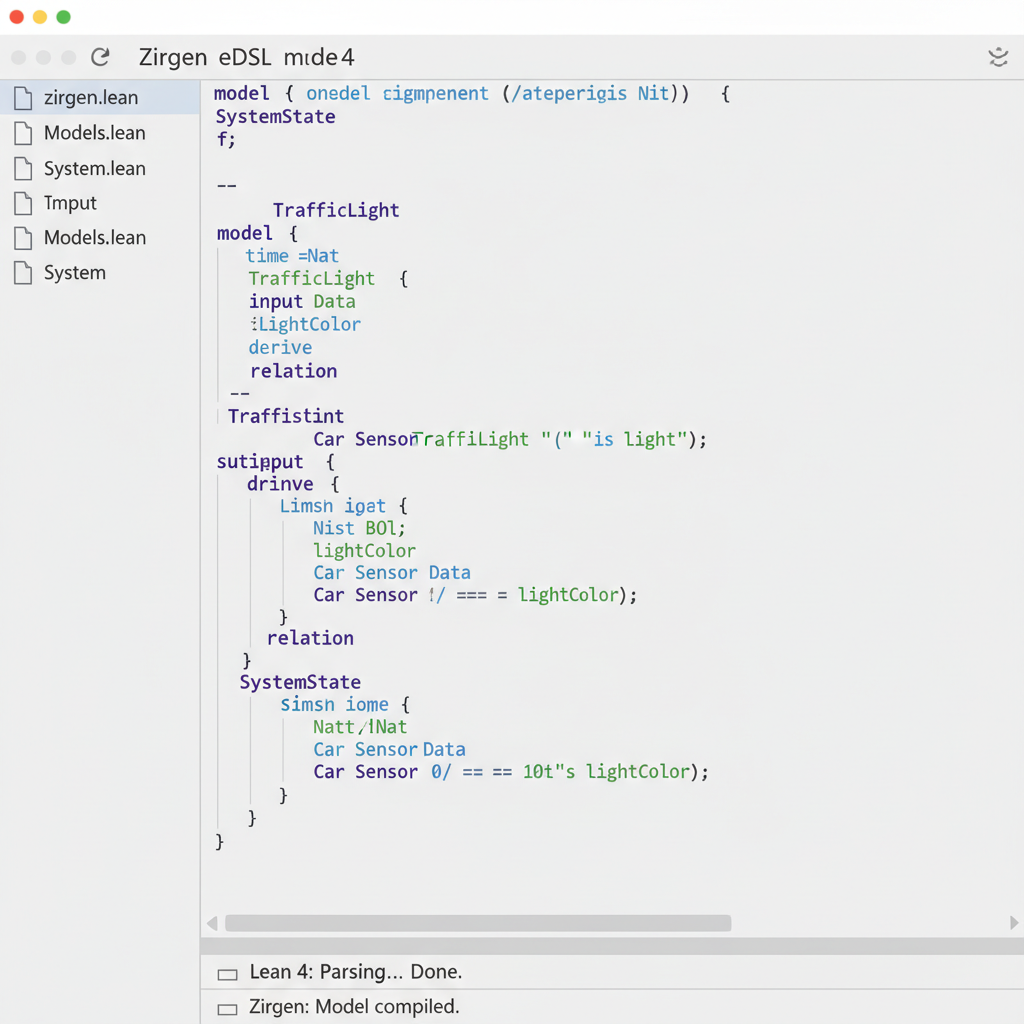The height and width of the screenshot is (1024, 1024).
Task: Click the file icon beside System.lean
Action: [x=21, y=168]
